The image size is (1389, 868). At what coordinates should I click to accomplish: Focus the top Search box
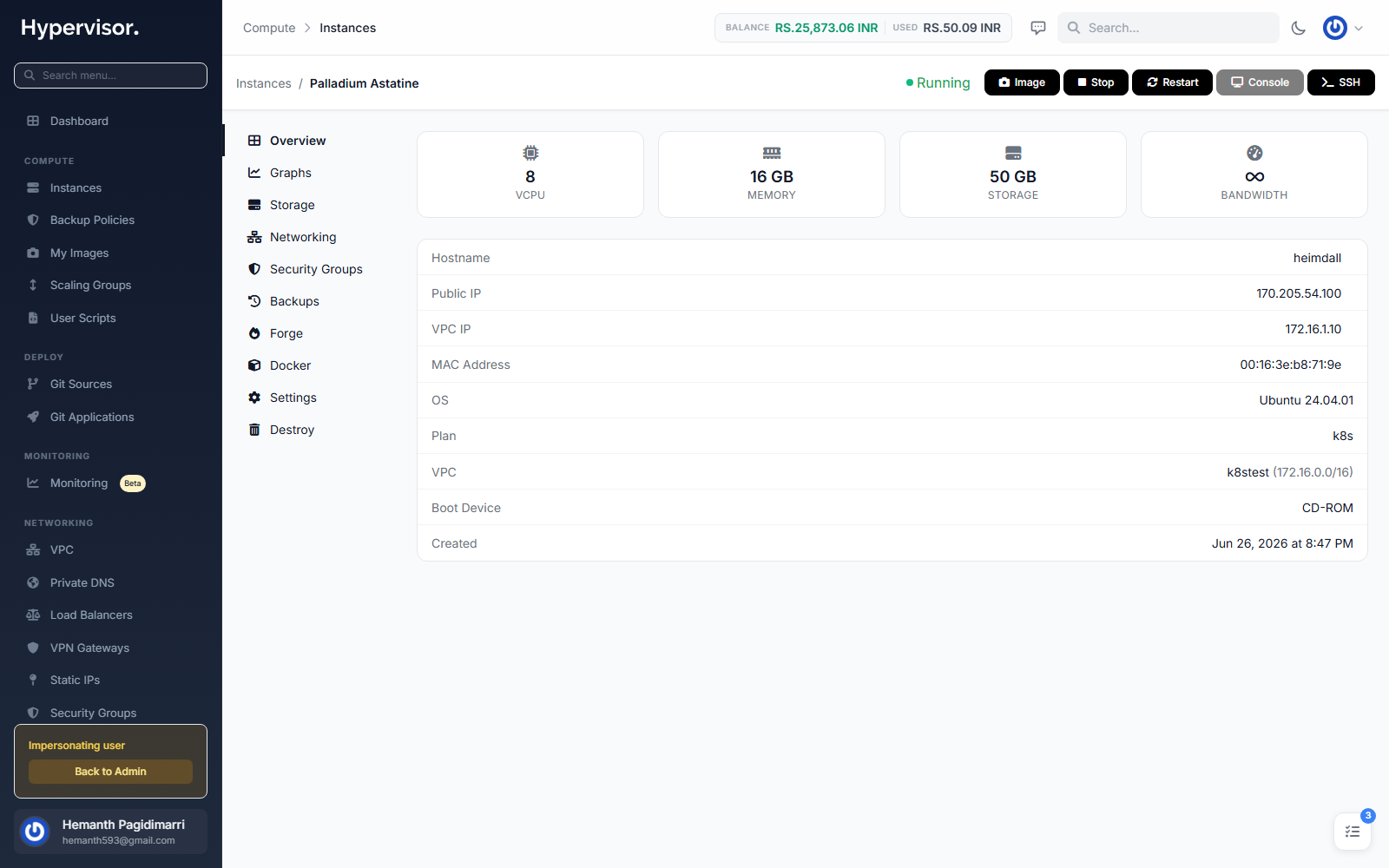pos(1168,28)
